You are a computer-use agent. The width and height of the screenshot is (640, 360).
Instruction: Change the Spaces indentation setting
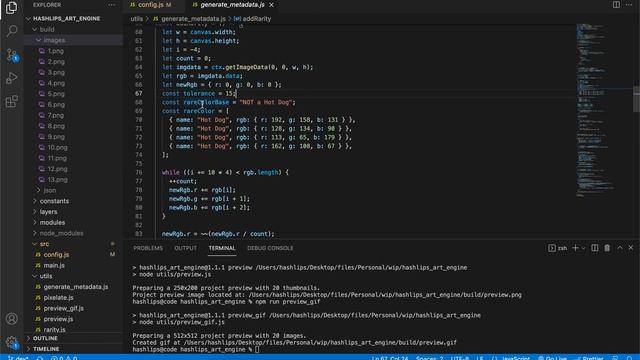point(429,358)
